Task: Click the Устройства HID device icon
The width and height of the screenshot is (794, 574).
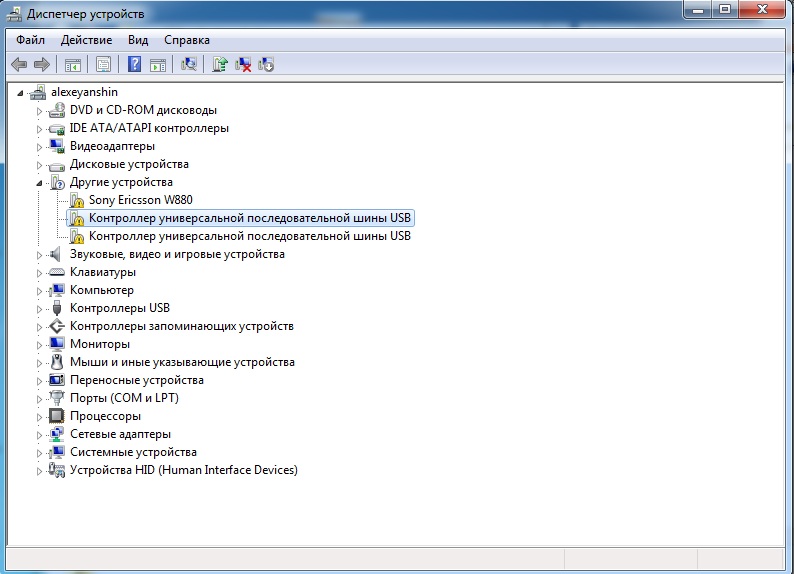Action: click(x=57, y=470)
